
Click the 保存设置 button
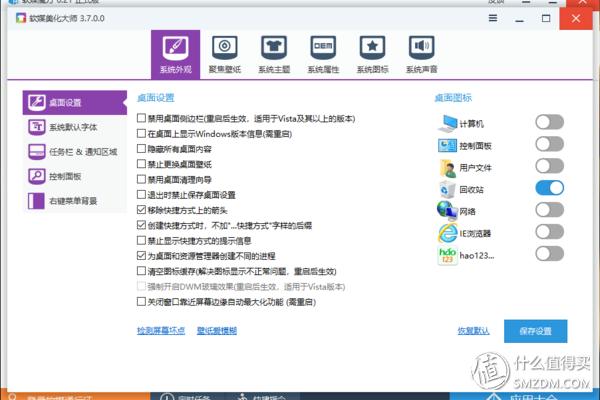click(x=535, y=330)
